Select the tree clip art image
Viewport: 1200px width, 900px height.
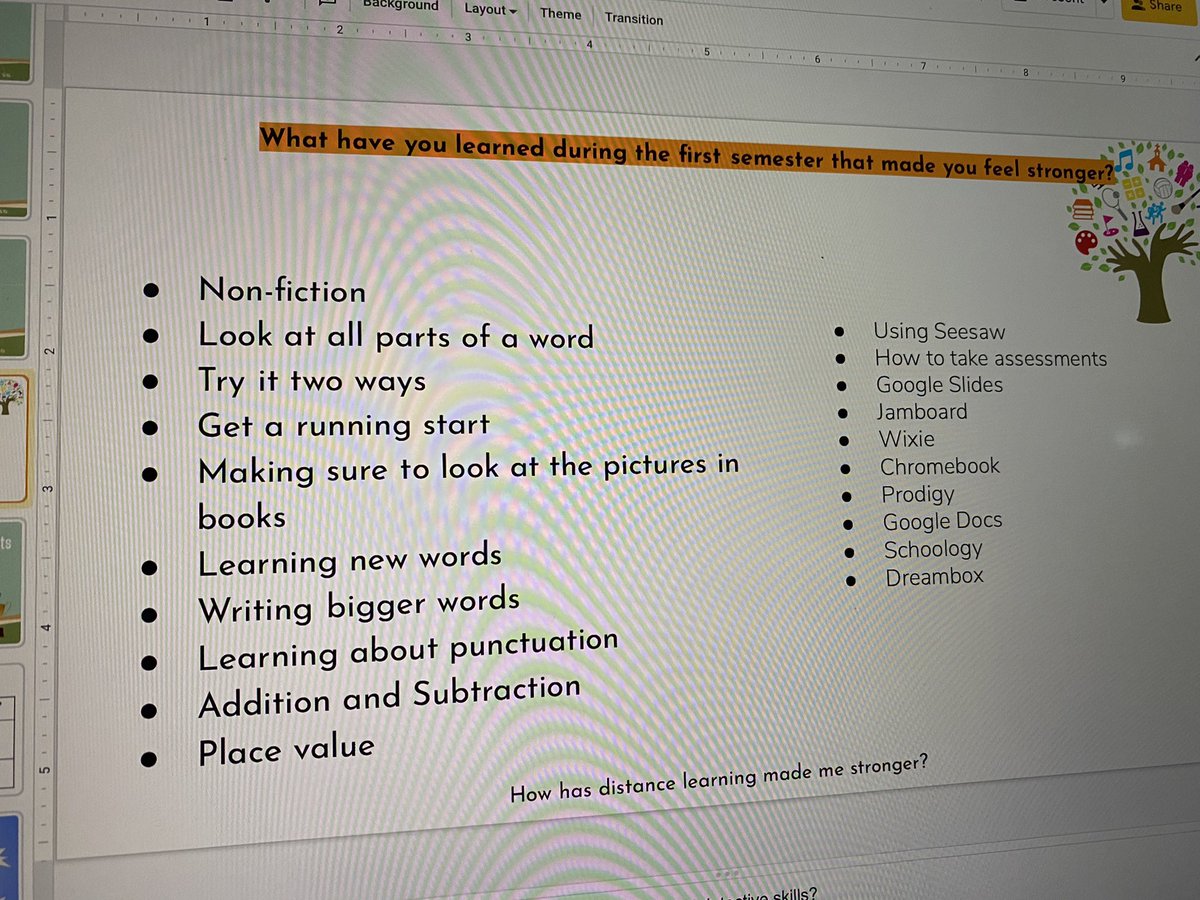[1131, 230]
